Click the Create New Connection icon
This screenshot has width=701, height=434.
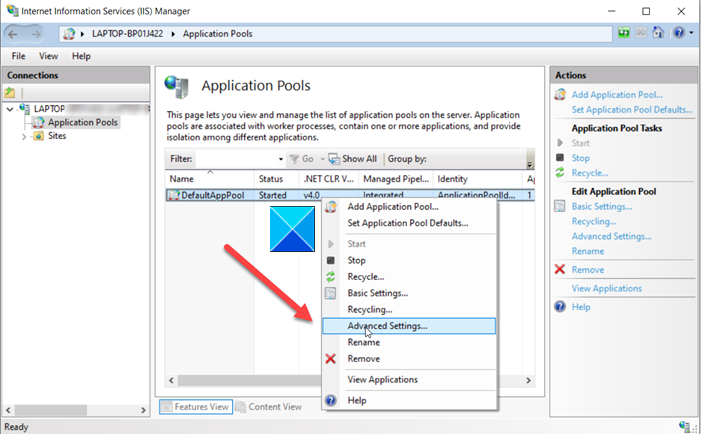(10, 93)
